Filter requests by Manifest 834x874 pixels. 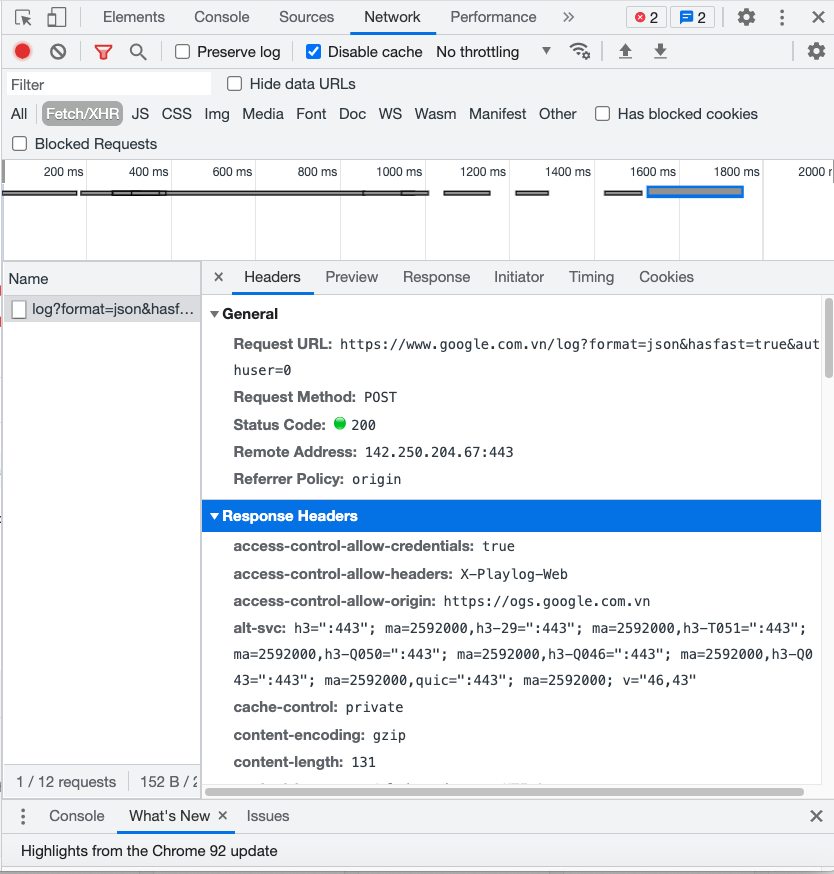coord(497,114)
